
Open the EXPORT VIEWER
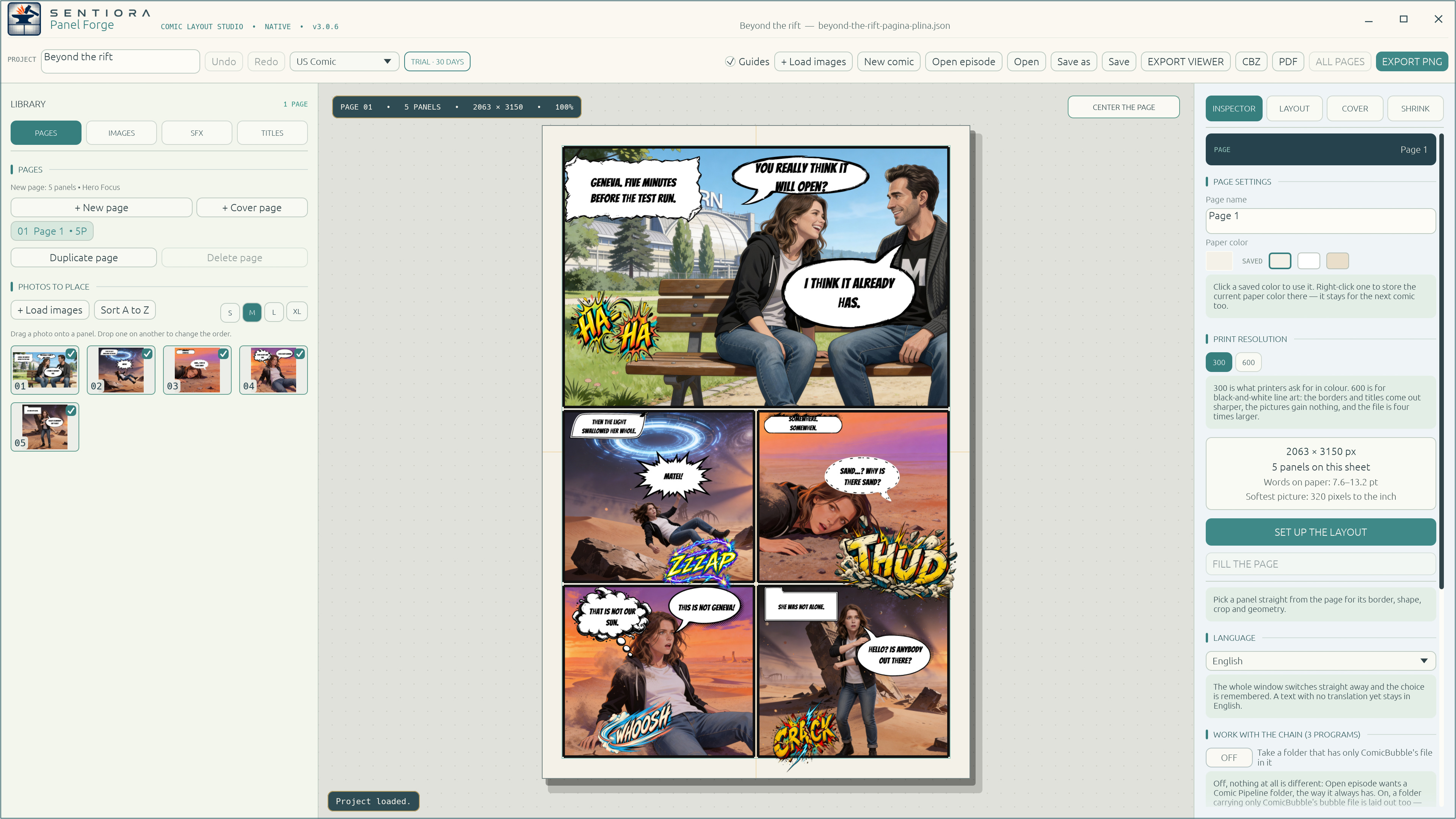[x=1185, y=61]
